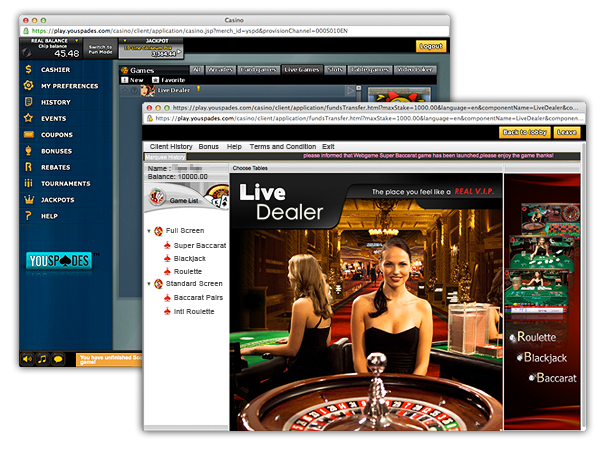Click the Standard Screen chip icon

[x=158, y=284]
